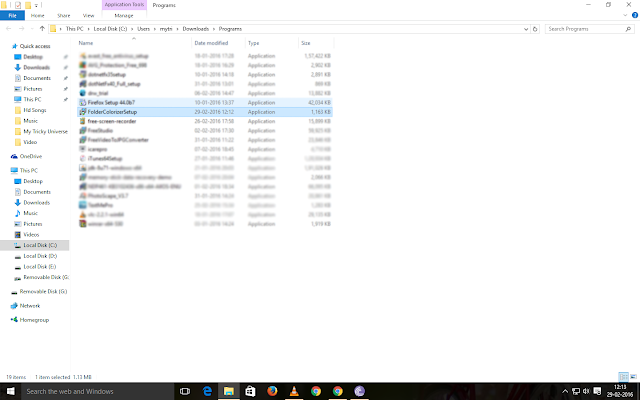Open the network icon in the system tray
The image size is (640, 400).
click(576, 391)
